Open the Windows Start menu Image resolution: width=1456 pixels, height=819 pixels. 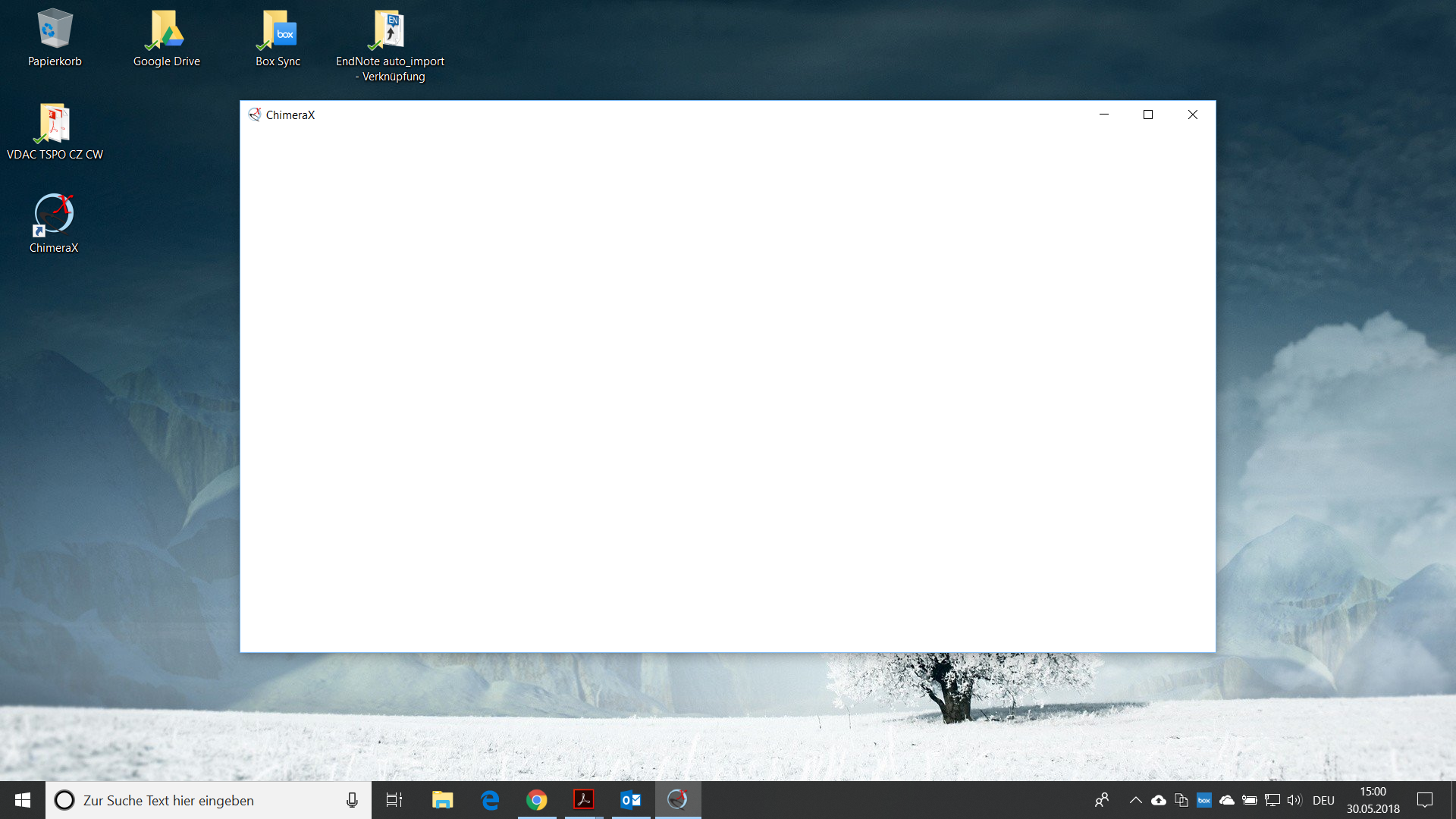(x=22, y=800)
